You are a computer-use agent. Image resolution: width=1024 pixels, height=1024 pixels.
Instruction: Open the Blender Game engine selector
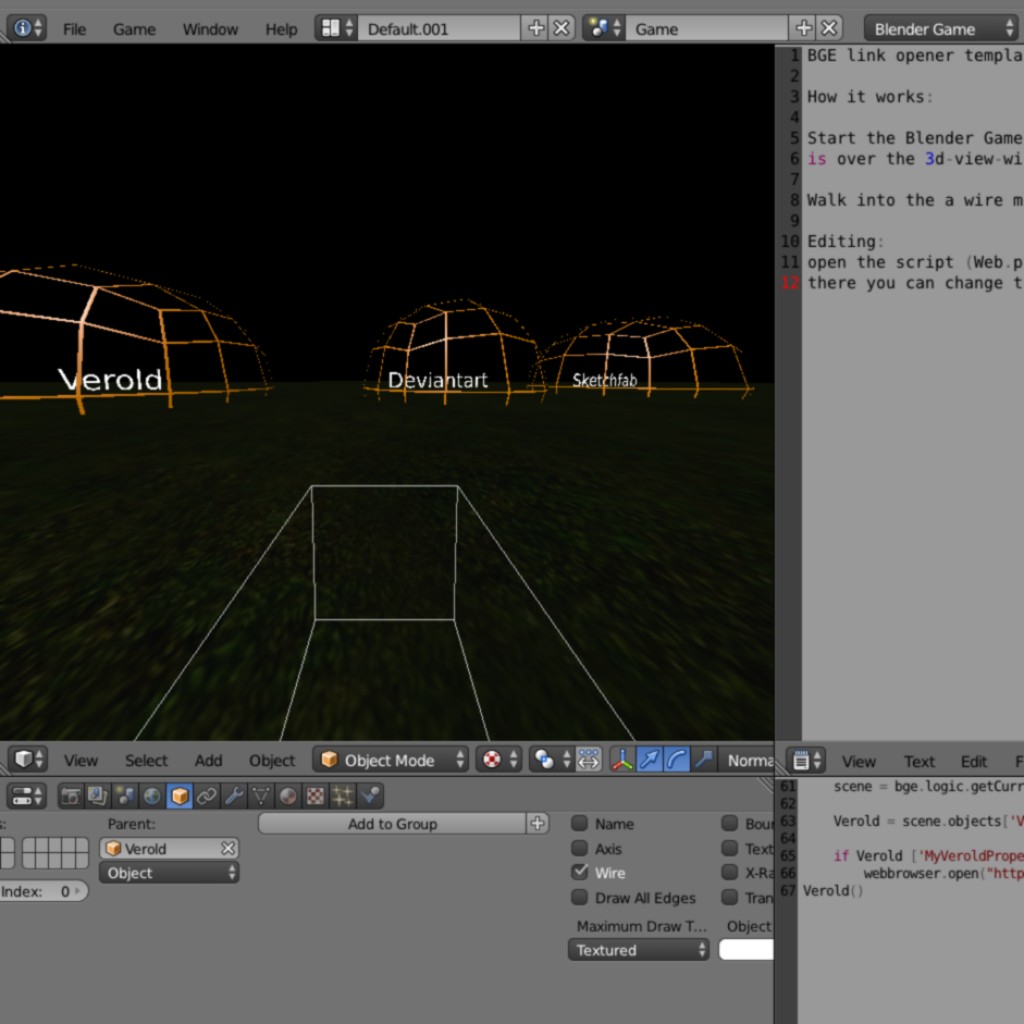click(938, 28)
